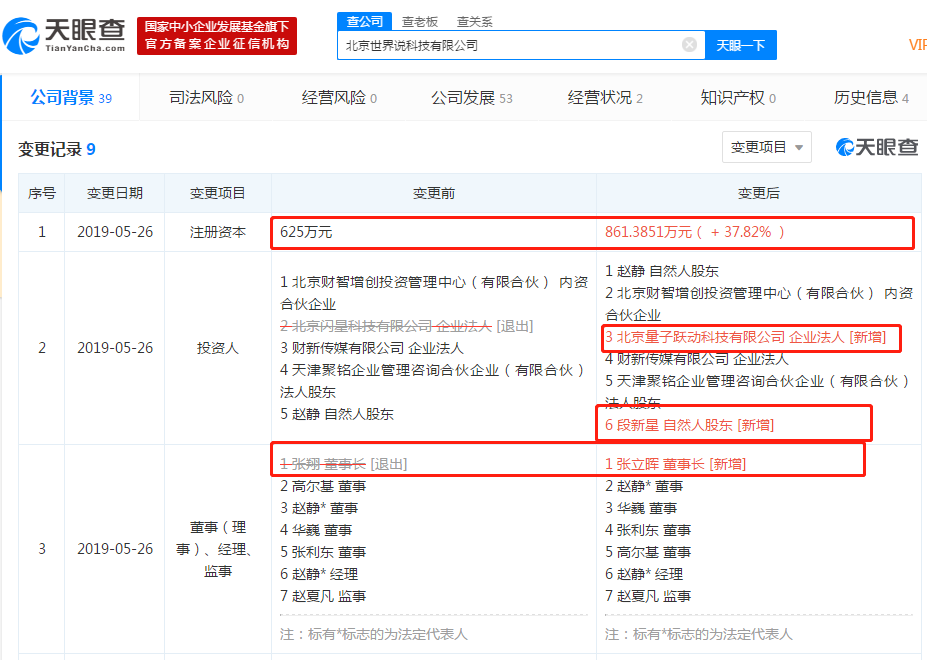Click the 变更记录 9 section heading

(57, 148)
